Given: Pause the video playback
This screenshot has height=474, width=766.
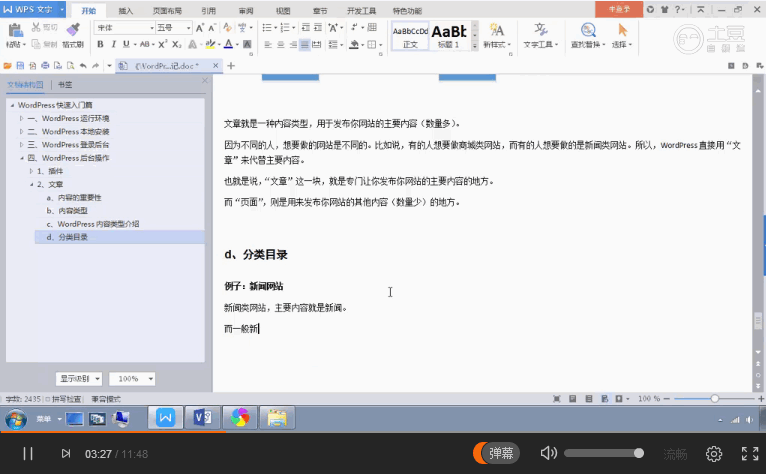Looking at the screenshot, I should [x=28, y=454].
